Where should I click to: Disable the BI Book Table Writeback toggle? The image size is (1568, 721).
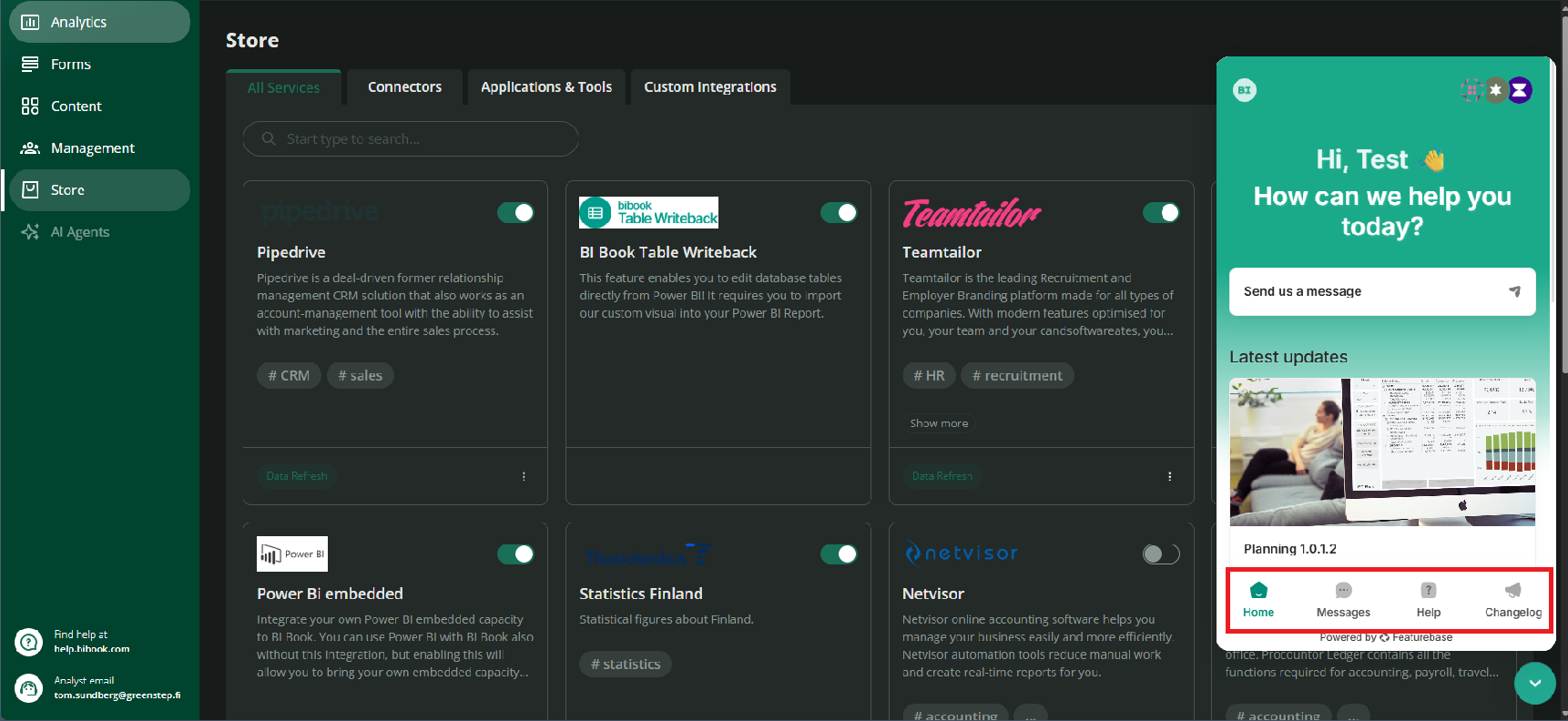coord(839,212)
